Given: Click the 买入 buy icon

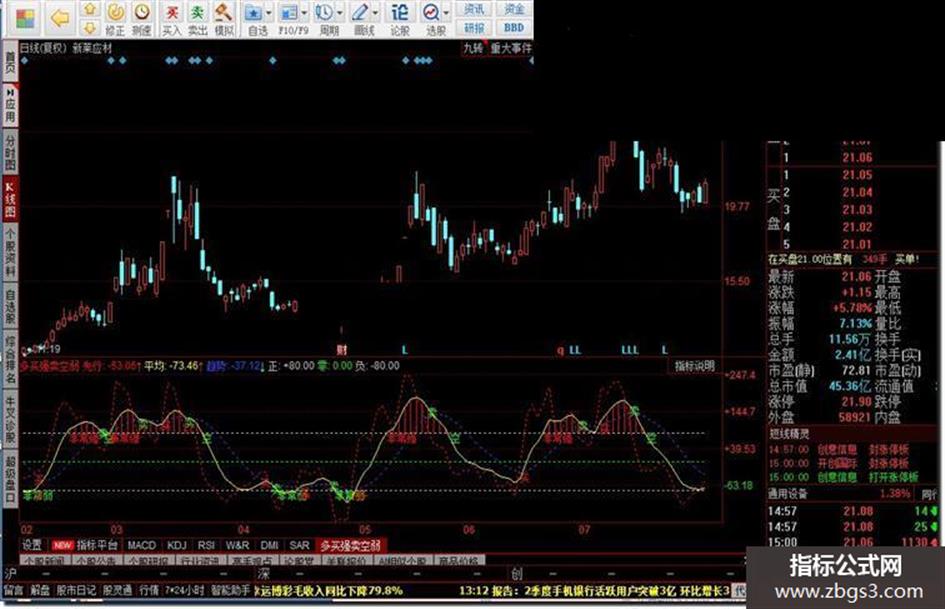Looking at the screenshot, I should click(x=172, y=19).
